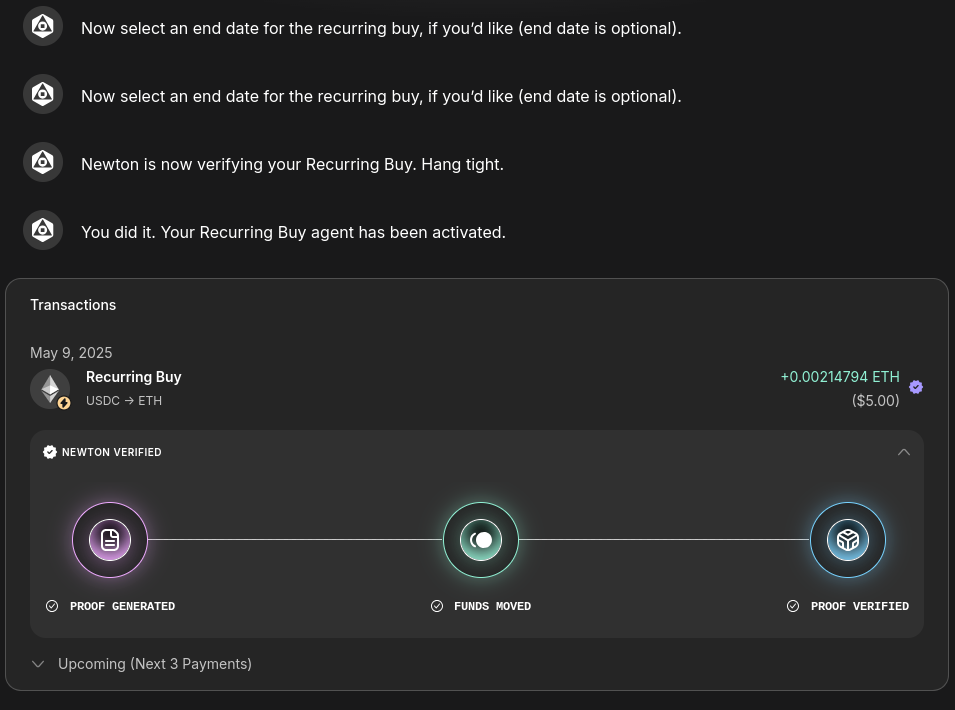Click the verified badge next to the ETH amount

[x=916, y=387]
